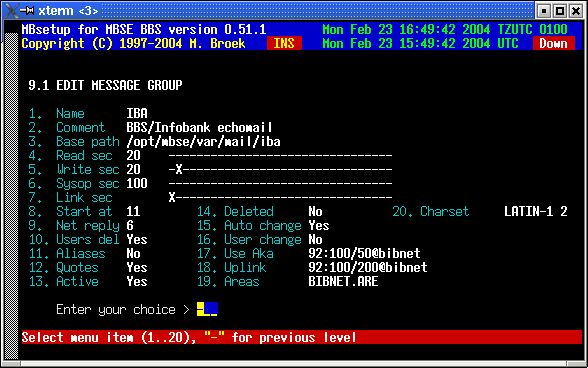Screen dimensions: 588x368
Task: Click the 92:100/200@bibnet uplink value
Action: click(x=368, y=268)
